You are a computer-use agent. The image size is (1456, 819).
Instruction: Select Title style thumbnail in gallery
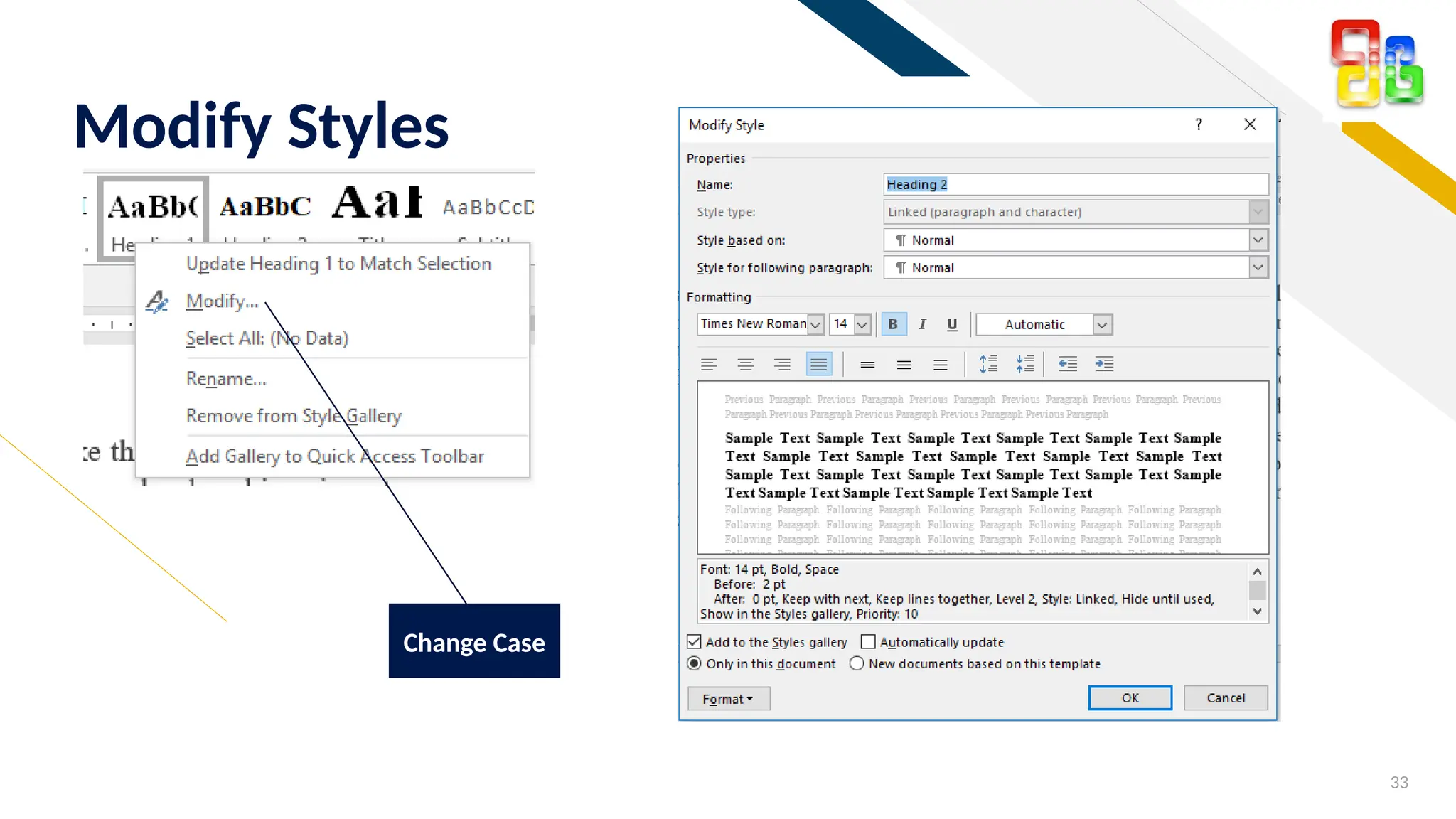378,211
